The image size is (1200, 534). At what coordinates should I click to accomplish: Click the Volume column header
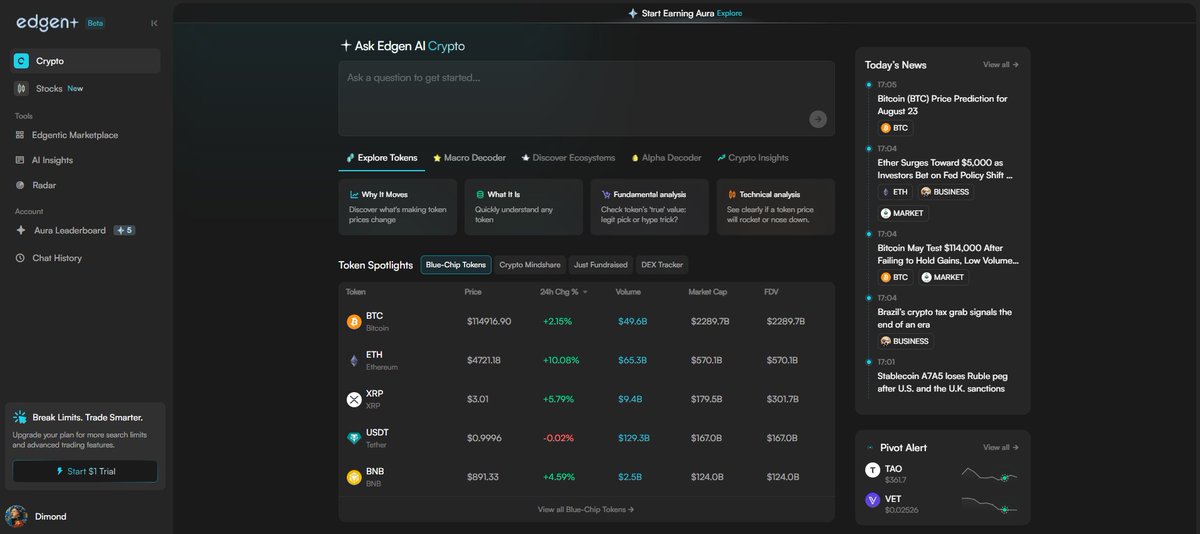coord(629,292)
